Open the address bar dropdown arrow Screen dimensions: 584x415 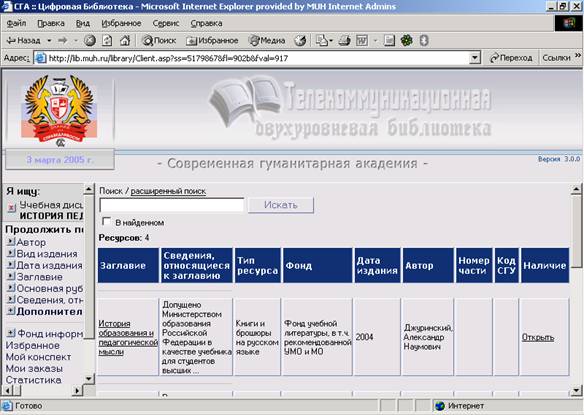coord(474,58)
